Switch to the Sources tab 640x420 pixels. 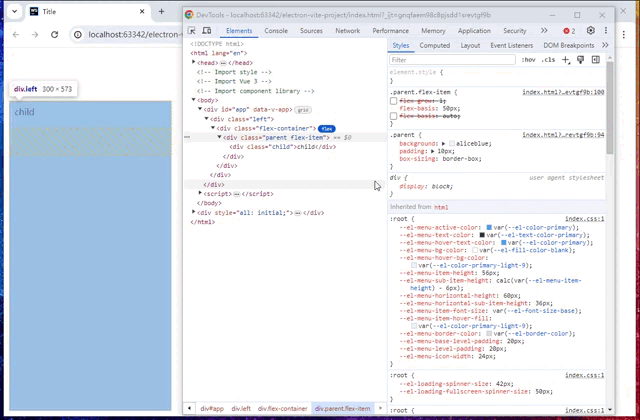pos(311,31)
